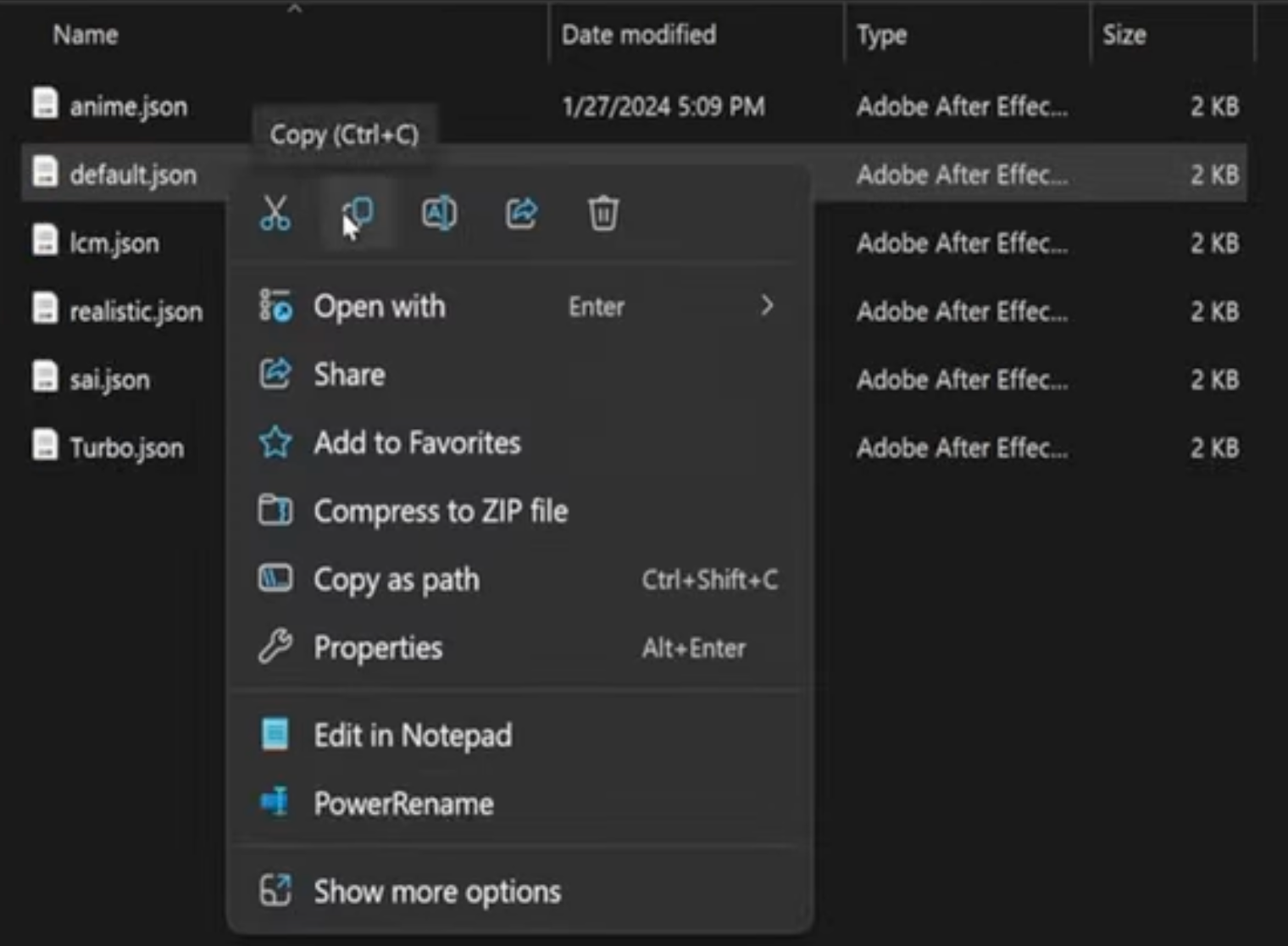Open Properties from the context menu
This screenshot has height=946, width=1288.
(x=378, y=647)
